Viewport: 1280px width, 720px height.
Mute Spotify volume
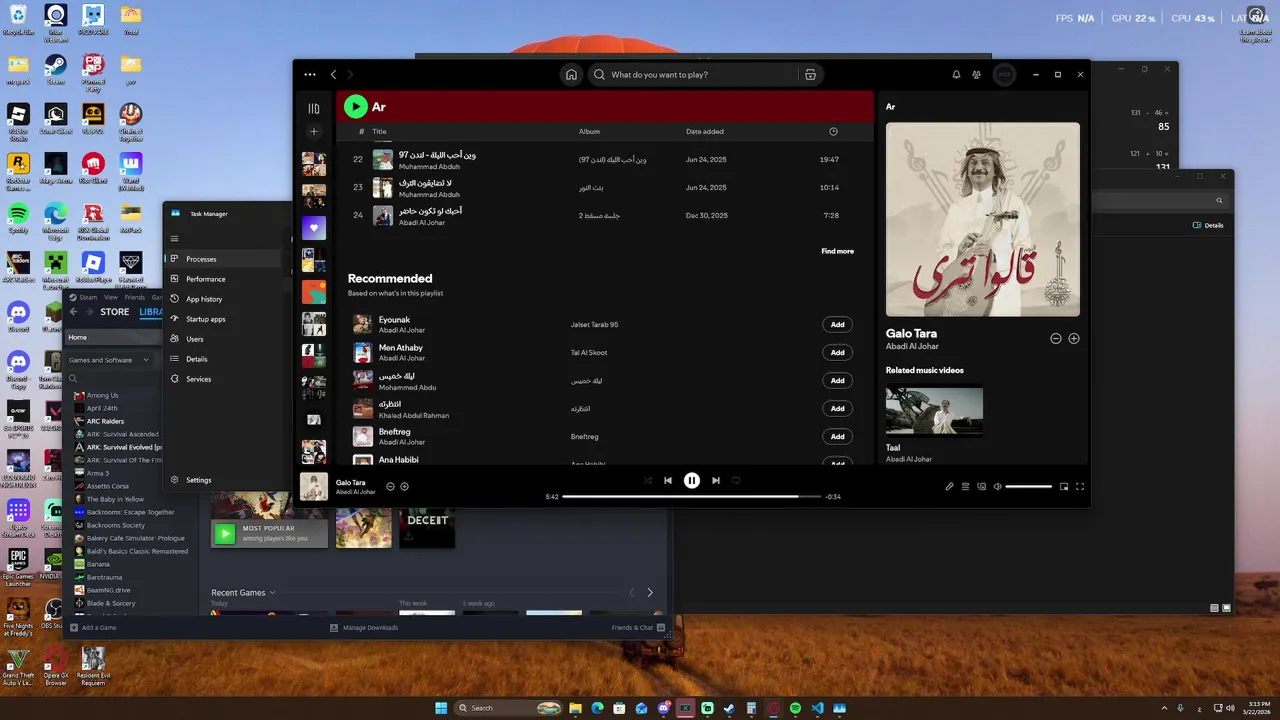(x=997, y=486)
